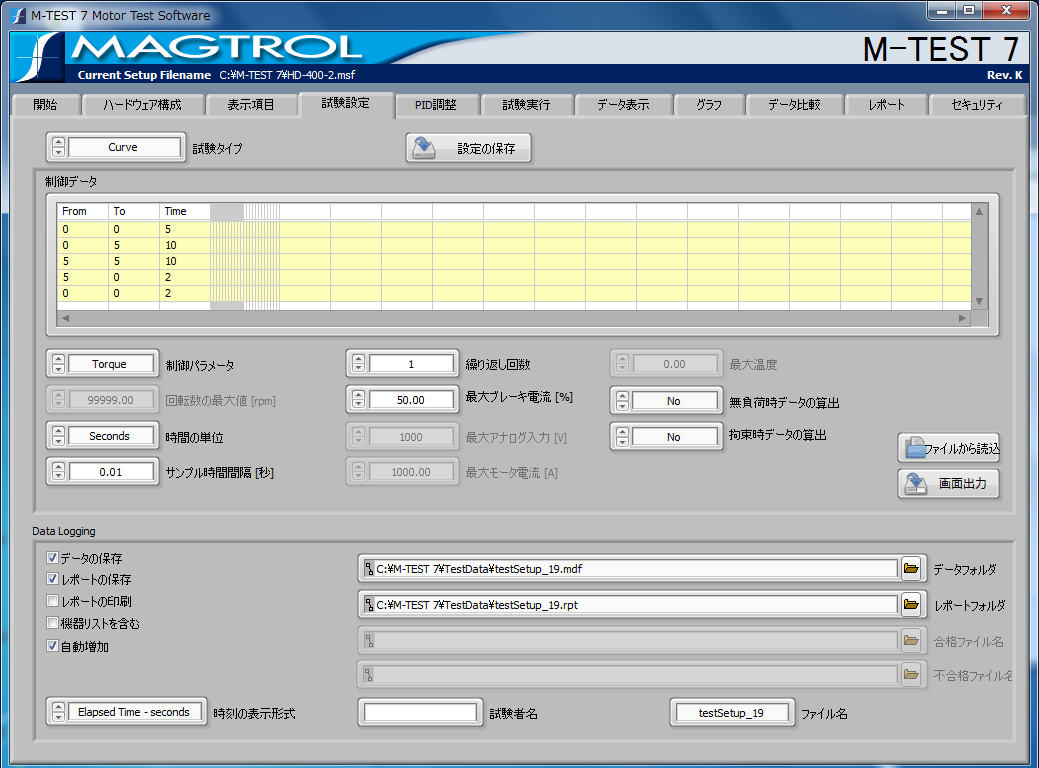Click the Magtrol logo icon in the banner
Image resolution: width=1039 pixels, height=768 pixels.
pos(38,58)
